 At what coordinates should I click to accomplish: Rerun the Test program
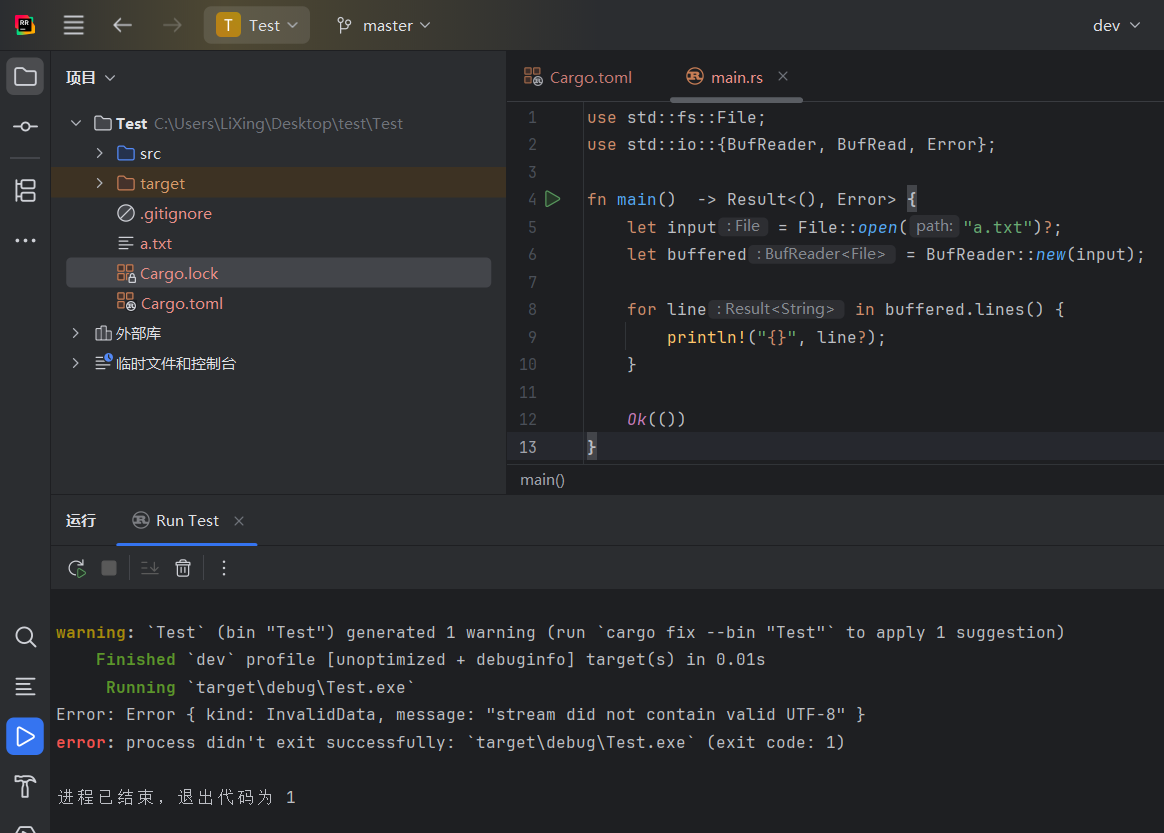point(76,568)
